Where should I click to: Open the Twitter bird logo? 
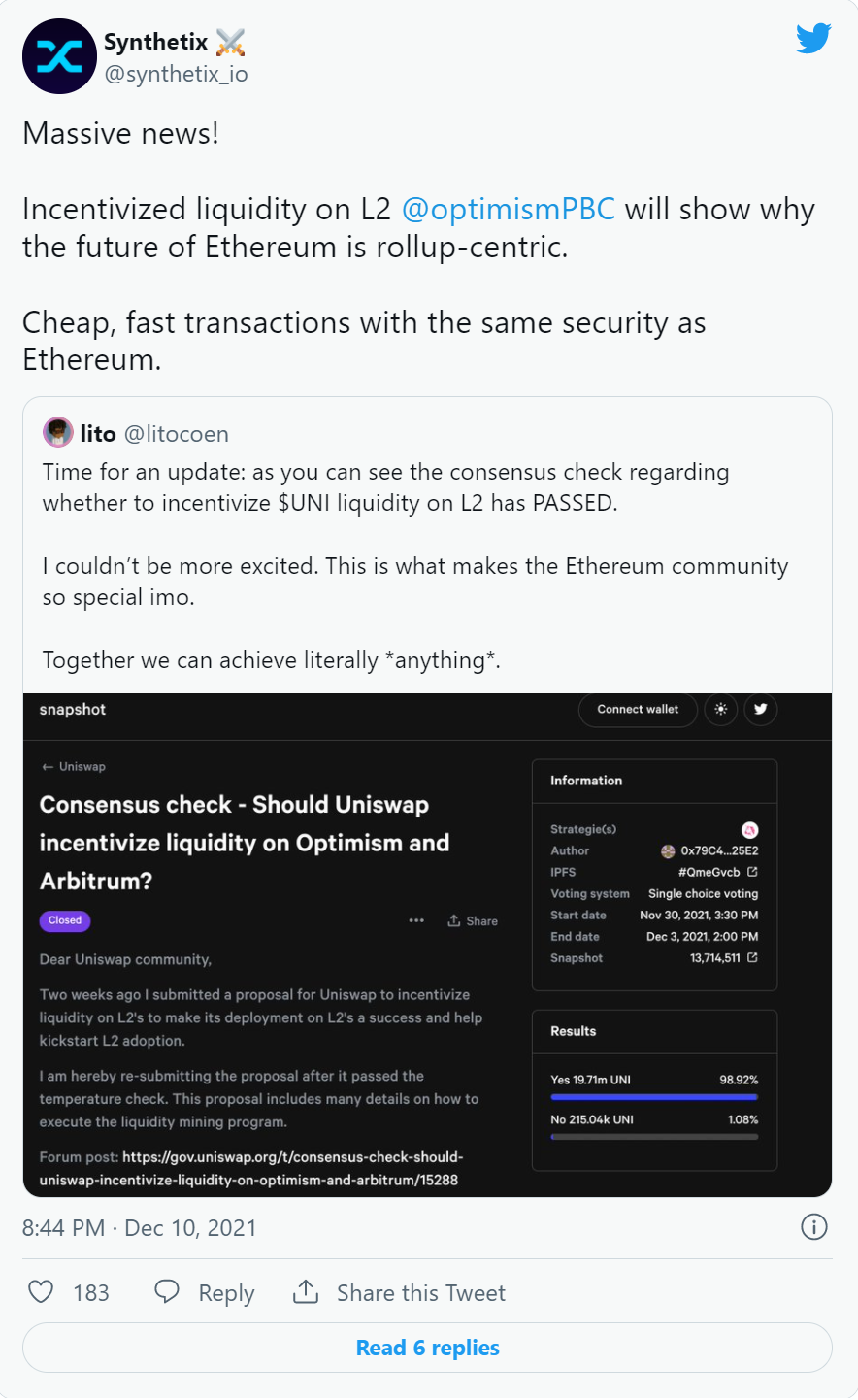point(813,39)
